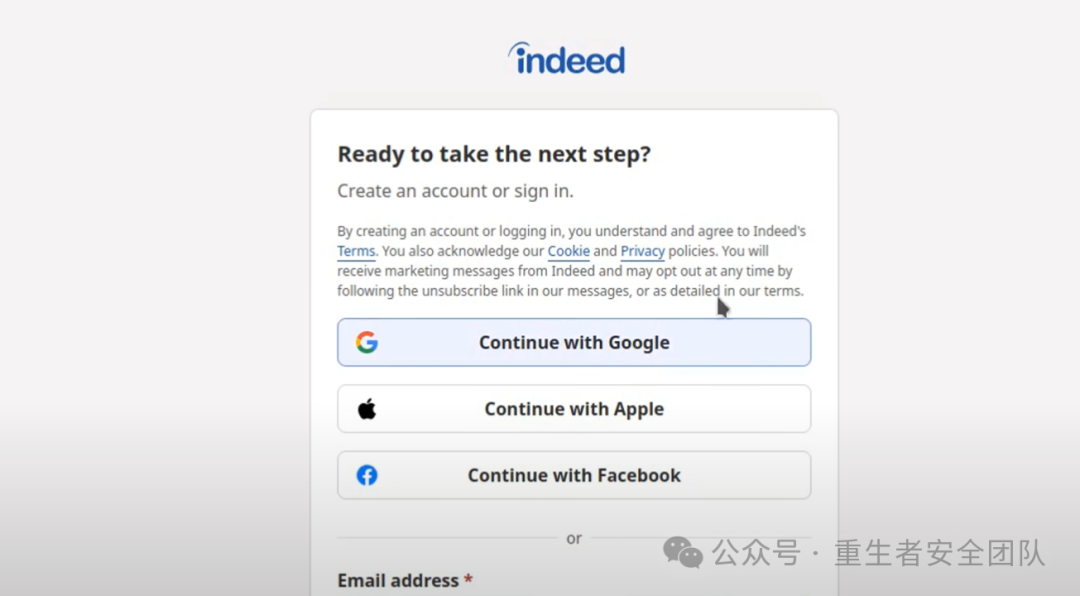Click the 'unsubscribe link' phrase in disclaimer
This screenshot has width=1080, height=596.
[472, 291]
